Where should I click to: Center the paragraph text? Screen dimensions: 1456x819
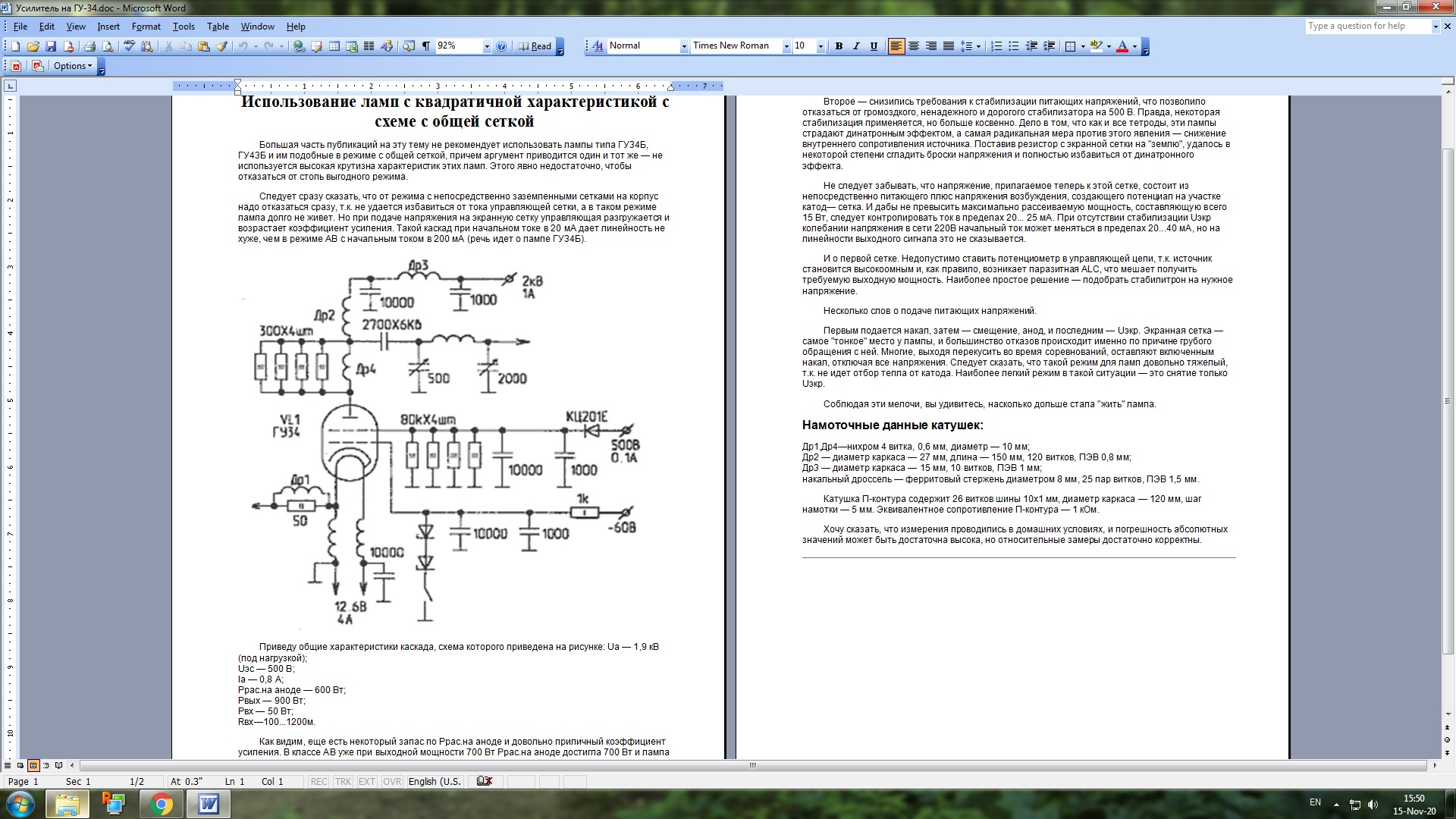click(x=914, y=46)
